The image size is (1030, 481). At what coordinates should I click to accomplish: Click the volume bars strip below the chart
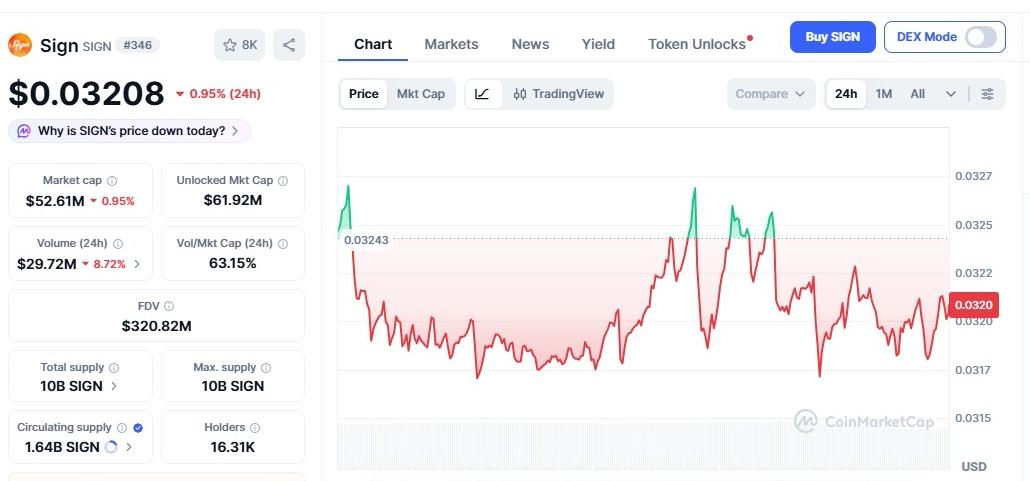(640, 446)
